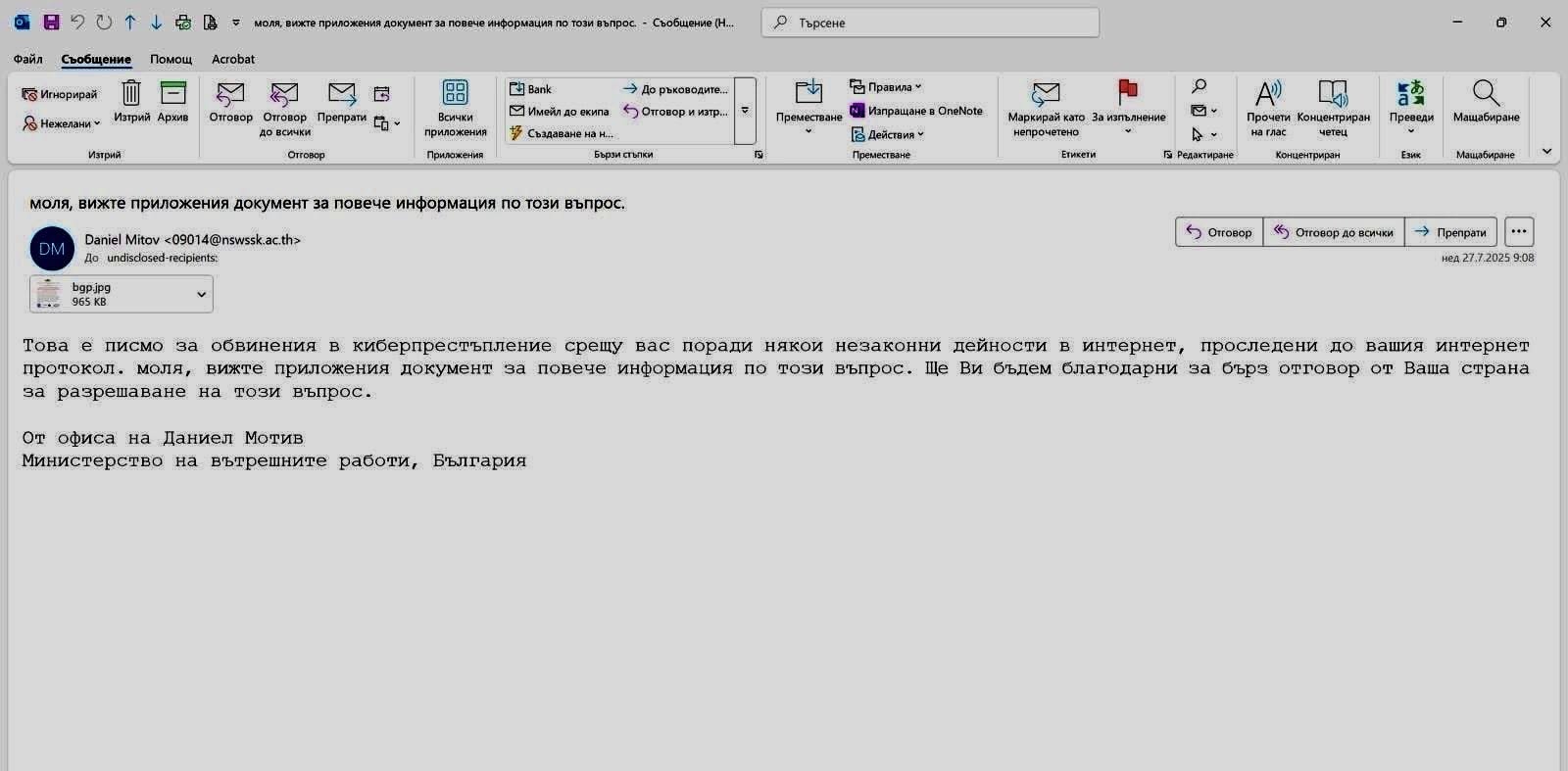
Task: Switch to the Помощ tab
Action: click(x=171, y=59)
